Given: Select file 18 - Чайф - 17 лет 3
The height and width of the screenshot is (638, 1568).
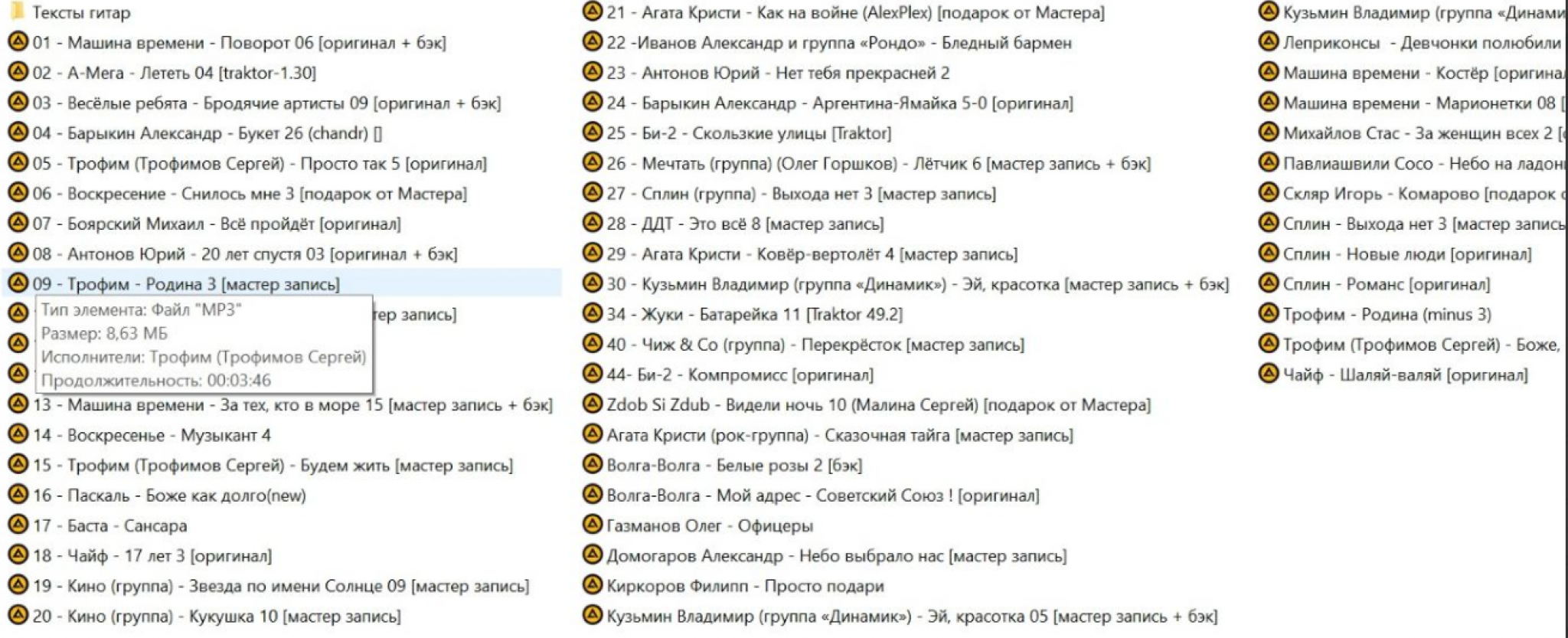Looking at the screenshot, I should [x=152, y=556].
